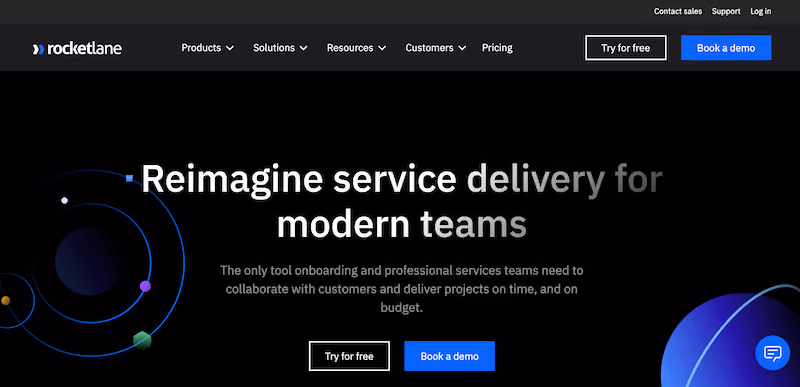Open the Resources dropdown menu

[356, 48]
